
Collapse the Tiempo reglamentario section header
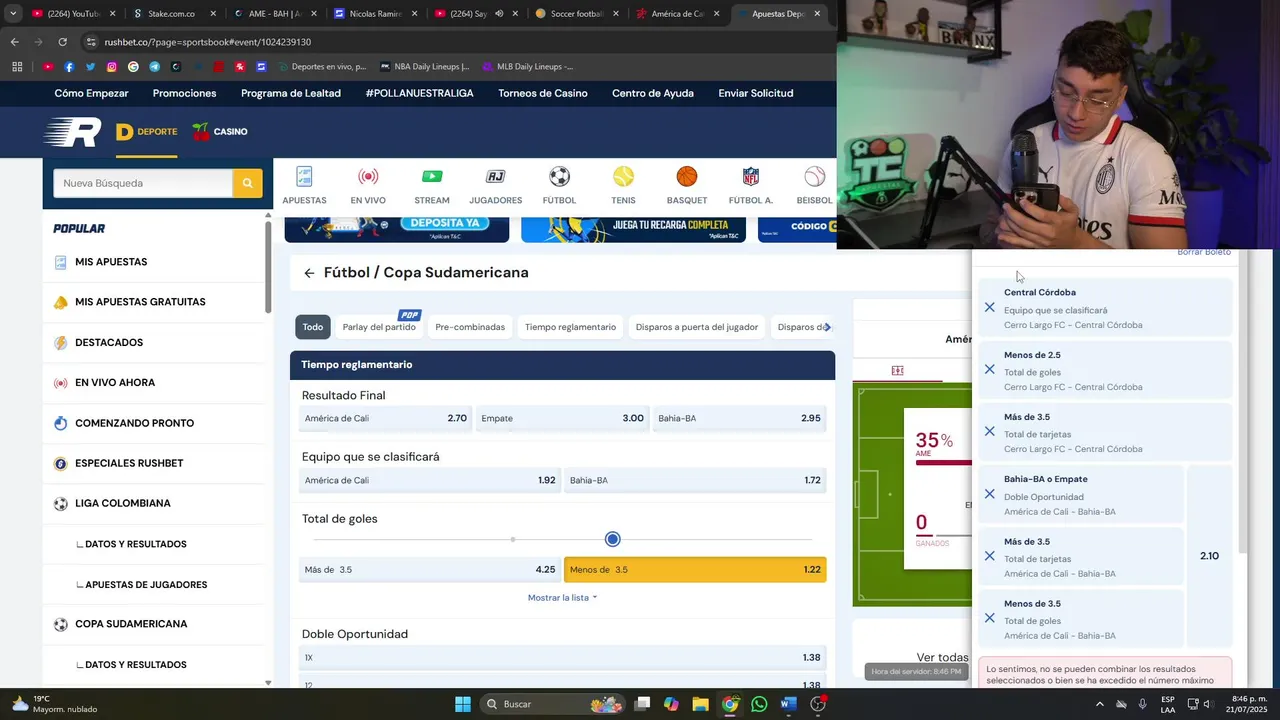point(562,365)
